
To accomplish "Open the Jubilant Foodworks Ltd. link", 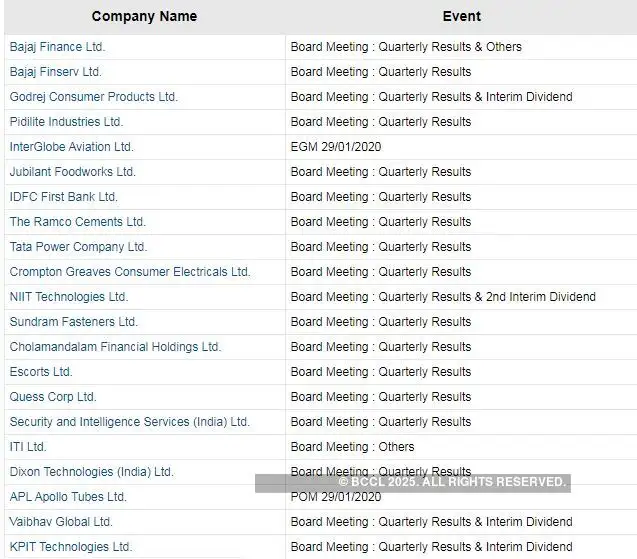I will (x=72, y=172).
